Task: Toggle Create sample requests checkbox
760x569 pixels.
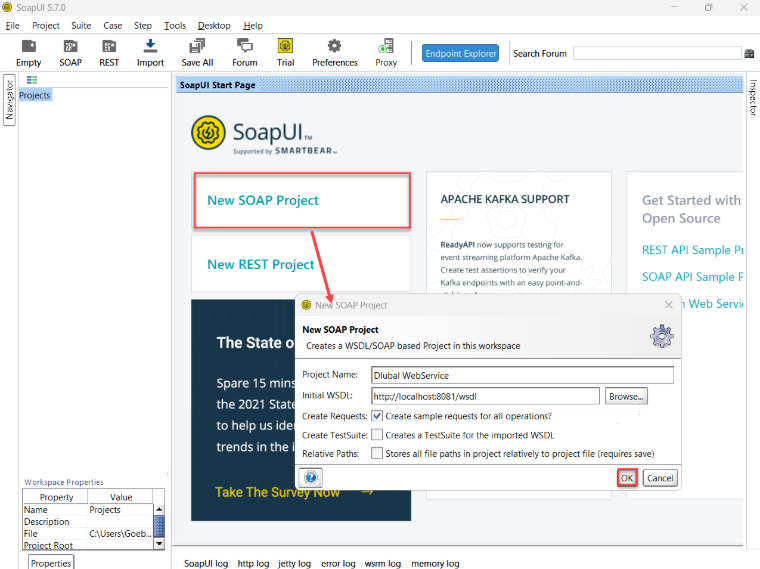Action: pyautogui.click(x=377, y=416)
